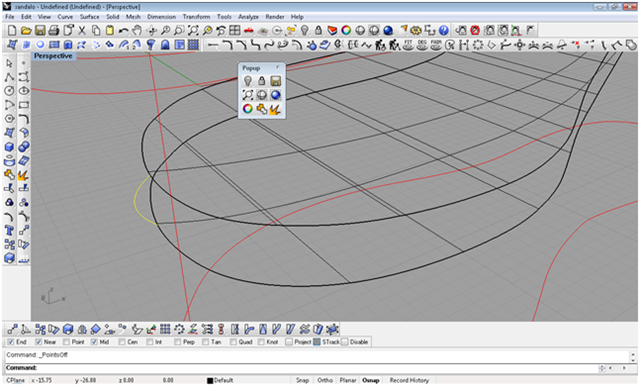Click the padlock icon in the Popup toolbar
Screen dimensions: 640x386
click(262, 81)
